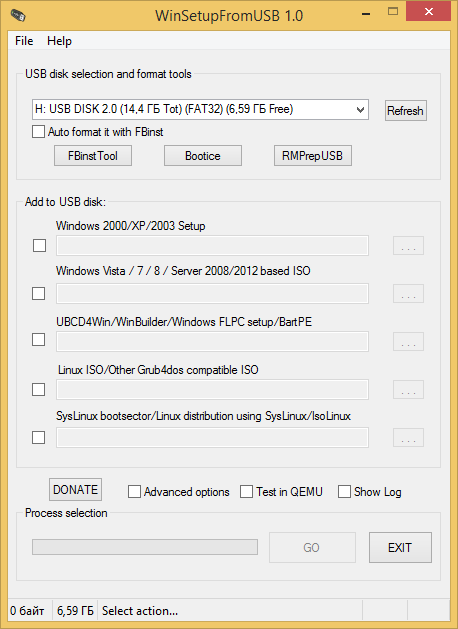
Task: Open the Bootice tool
Action: point(203,156)
